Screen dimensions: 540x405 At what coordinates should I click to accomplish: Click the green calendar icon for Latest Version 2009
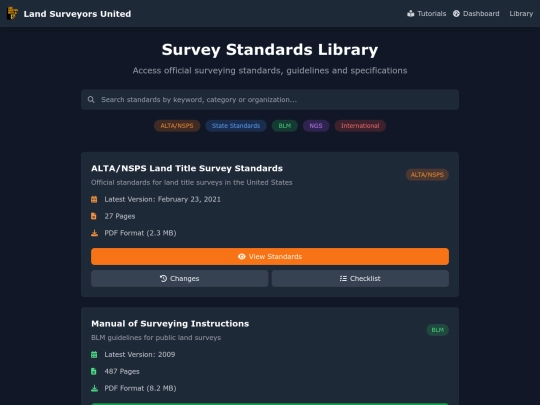pos(94,355)
